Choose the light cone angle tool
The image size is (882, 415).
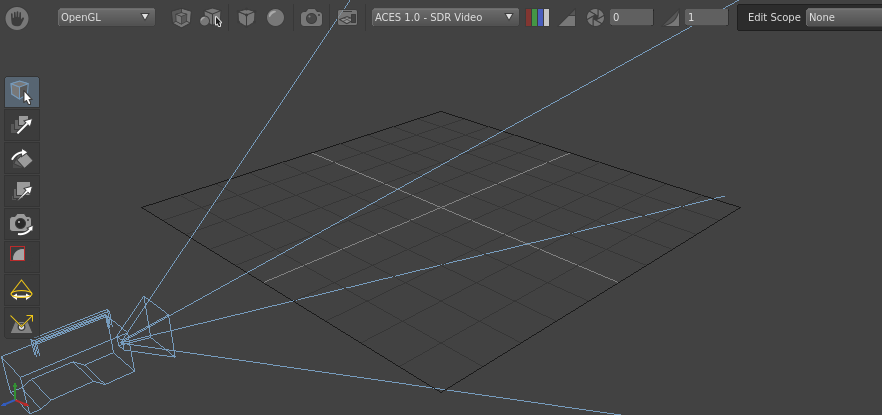(x=22, y=291)
